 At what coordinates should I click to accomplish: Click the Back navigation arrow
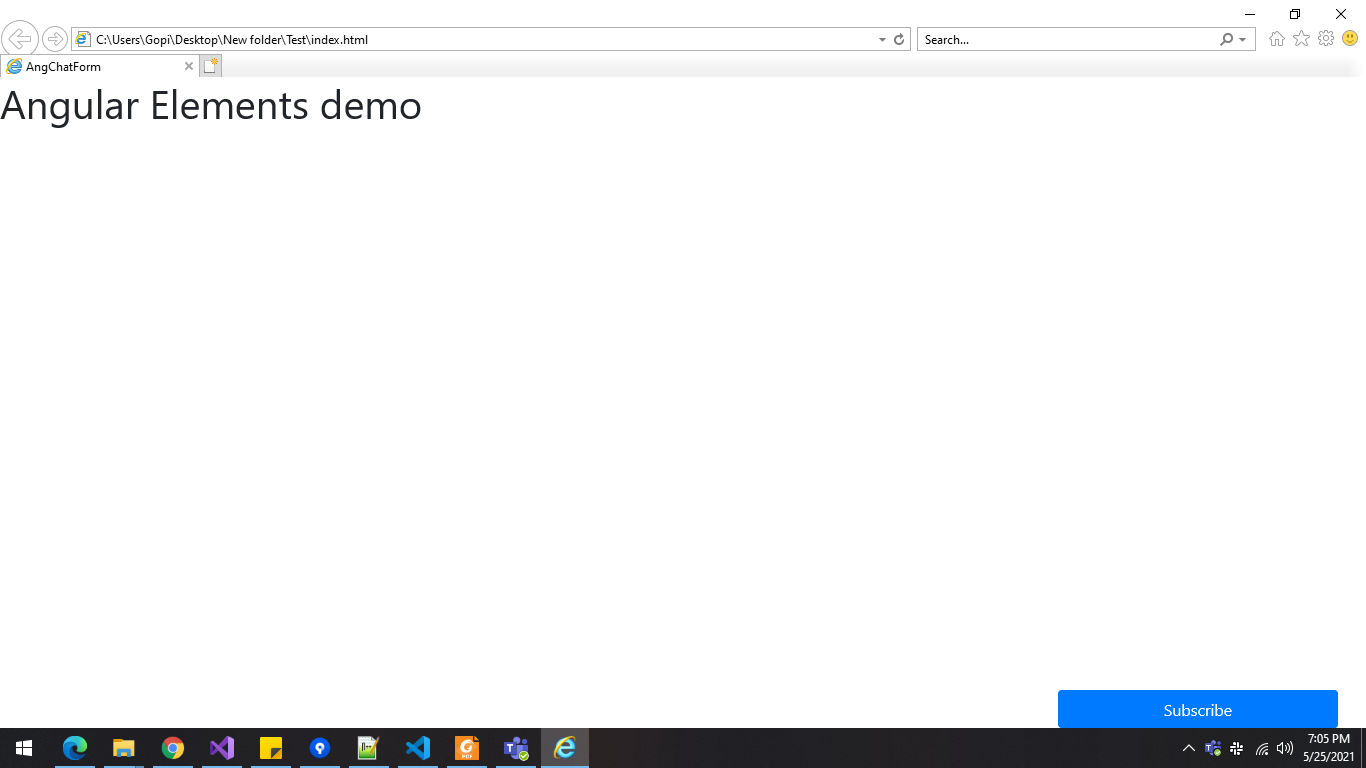[x=20, y=38]
